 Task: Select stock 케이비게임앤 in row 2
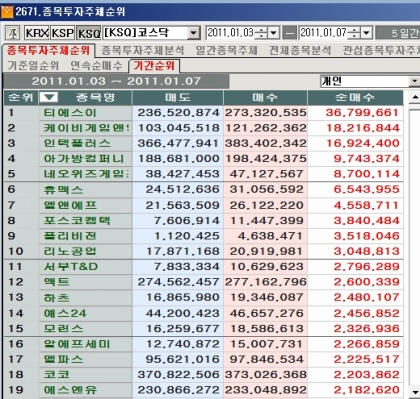click(x=87, y=128)
